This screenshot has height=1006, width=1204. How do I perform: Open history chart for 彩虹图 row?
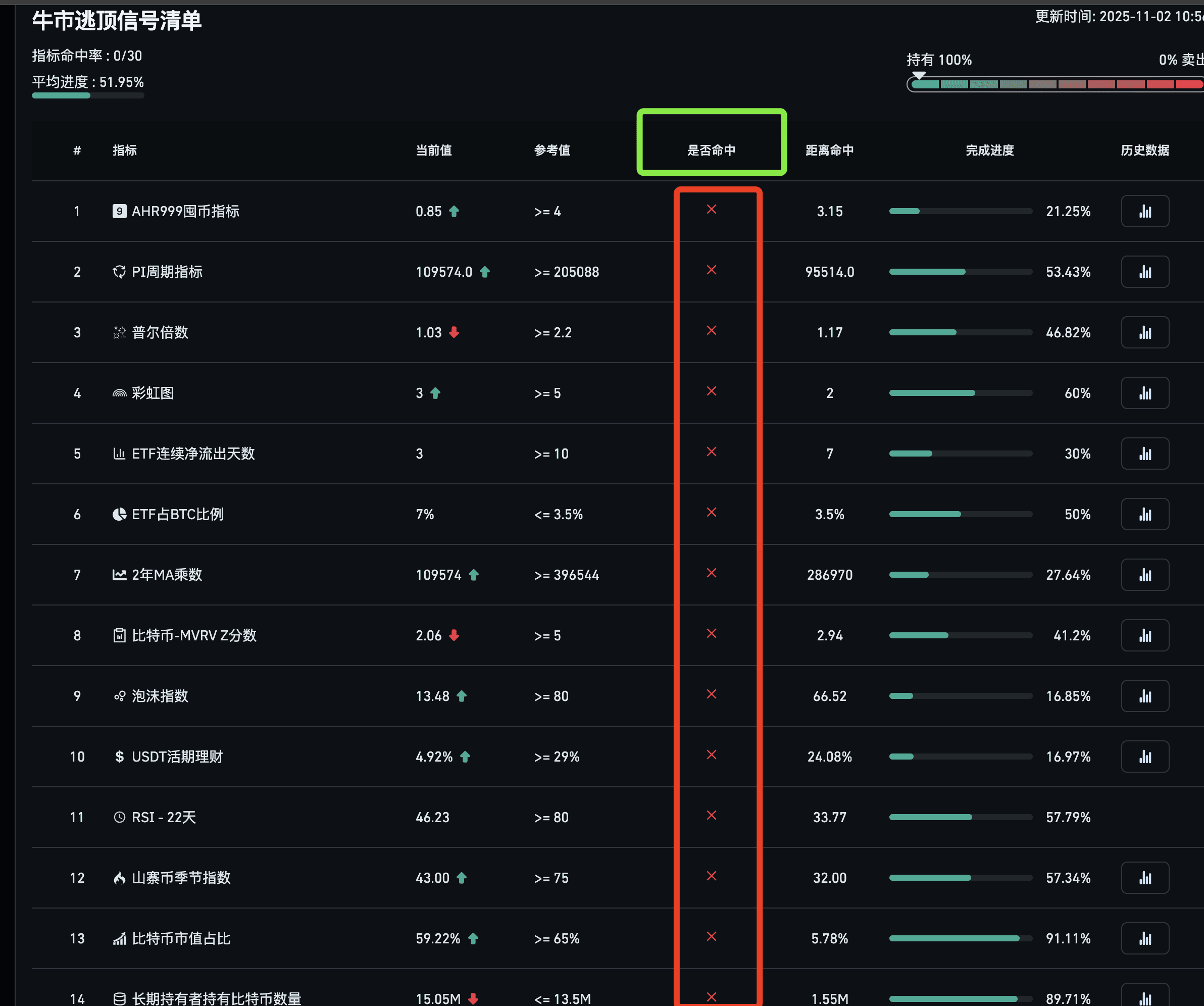point(1144,393)
